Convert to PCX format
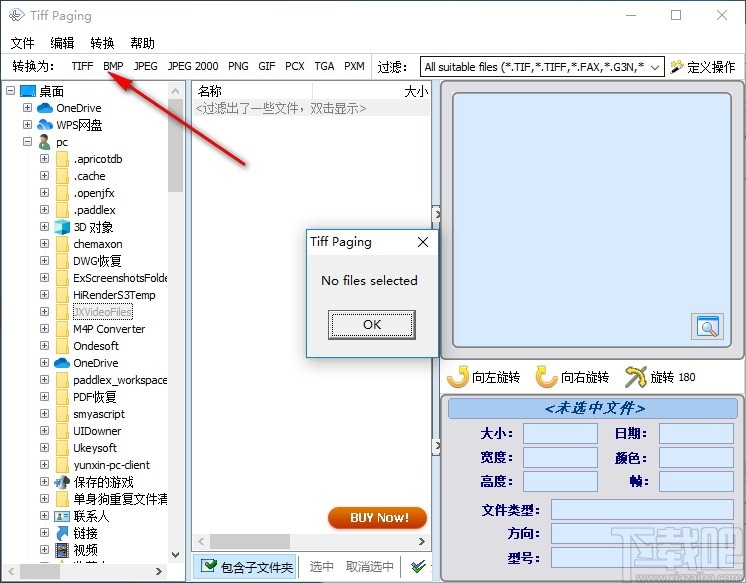Image resolution: width=746 pixels, height=583 pixels. click(295, 66)
